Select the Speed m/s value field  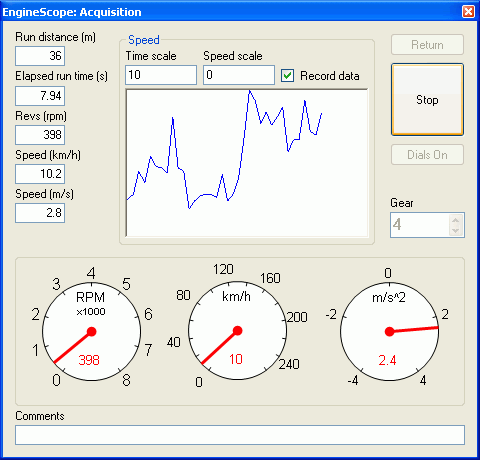pos(40,213)
